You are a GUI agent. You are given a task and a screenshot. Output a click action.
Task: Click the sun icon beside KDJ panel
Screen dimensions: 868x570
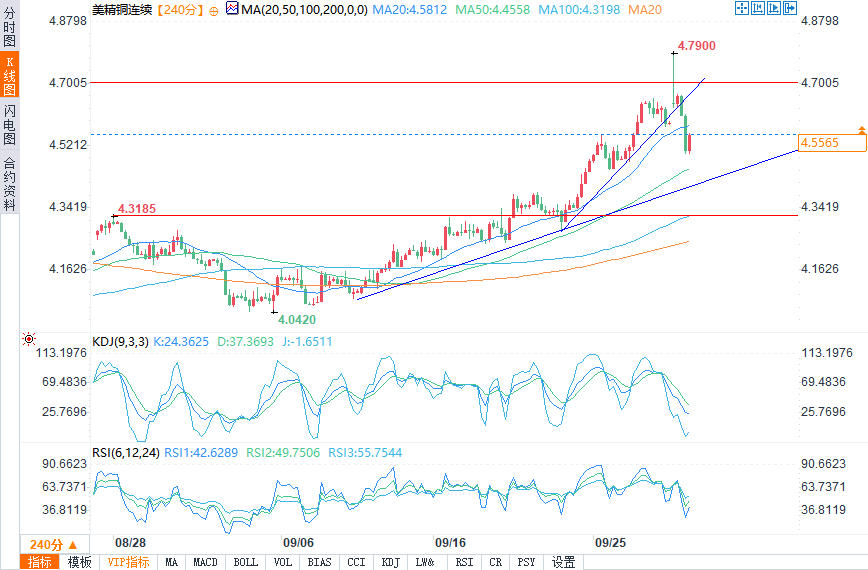tap(29, 340)
